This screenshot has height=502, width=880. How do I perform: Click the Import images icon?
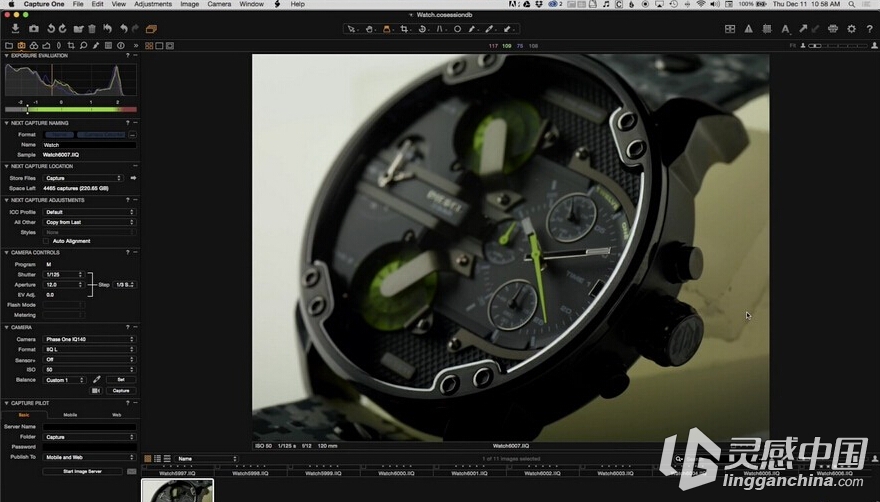(15, 29)
